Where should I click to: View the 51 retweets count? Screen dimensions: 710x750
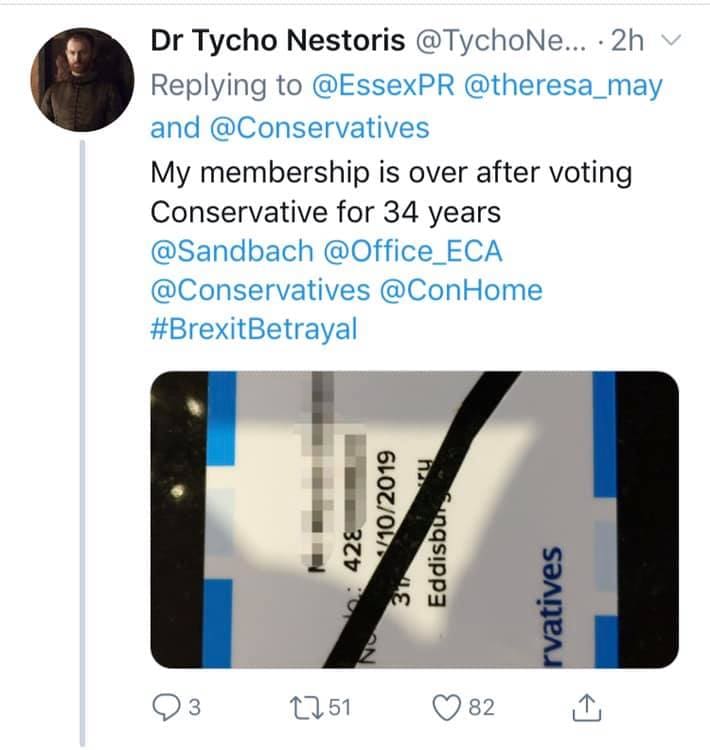[x=340, y=707]
